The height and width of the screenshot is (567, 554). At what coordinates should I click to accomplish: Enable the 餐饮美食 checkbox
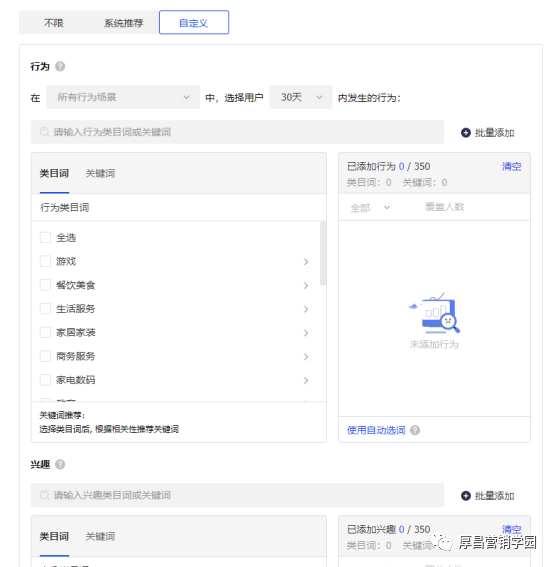pyautogui.click(x=45, y=285)
